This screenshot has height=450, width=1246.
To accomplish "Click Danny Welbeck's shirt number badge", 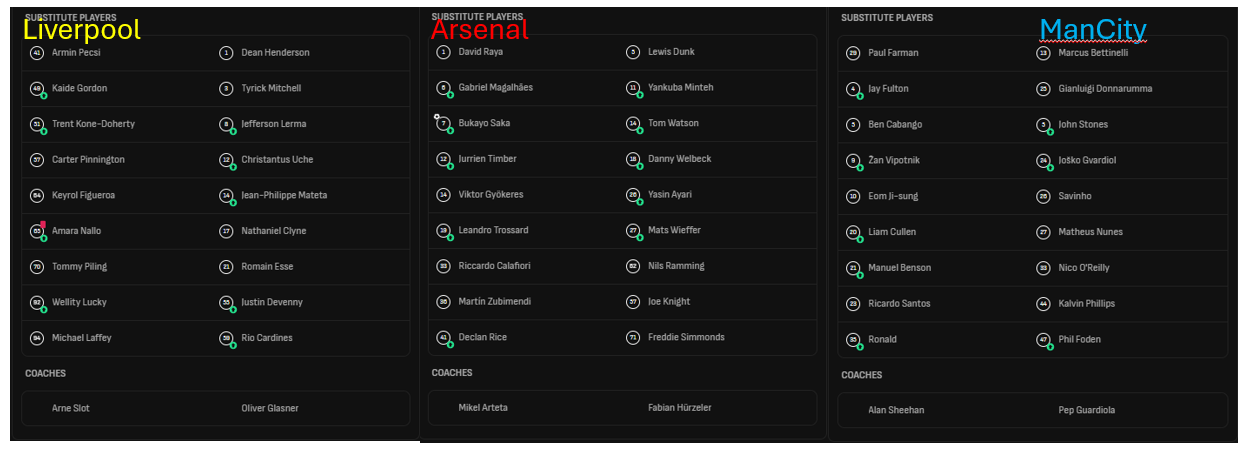I will click(633, 159).
